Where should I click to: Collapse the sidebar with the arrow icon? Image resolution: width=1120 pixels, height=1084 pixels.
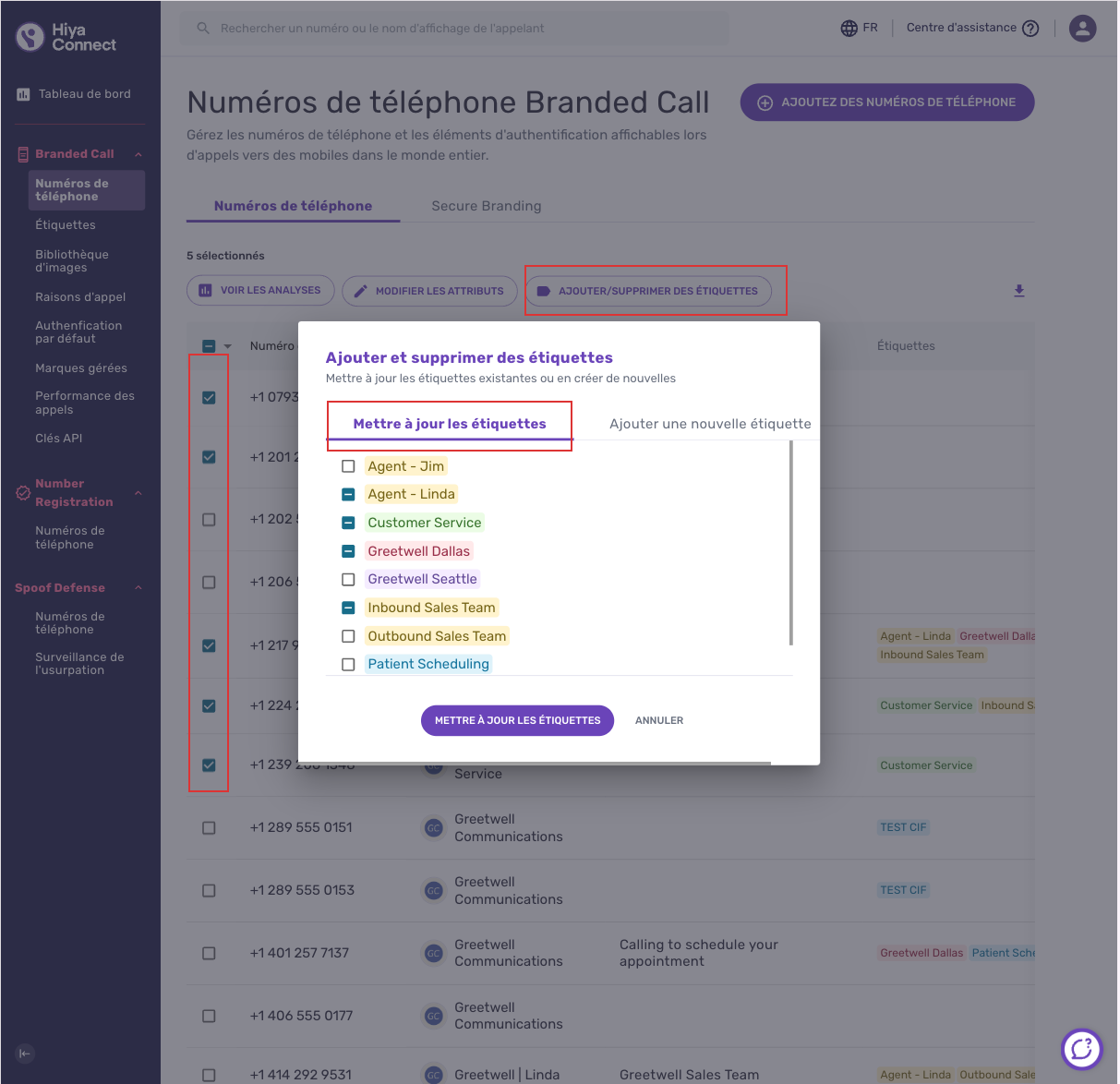[x=25, y=1054]
